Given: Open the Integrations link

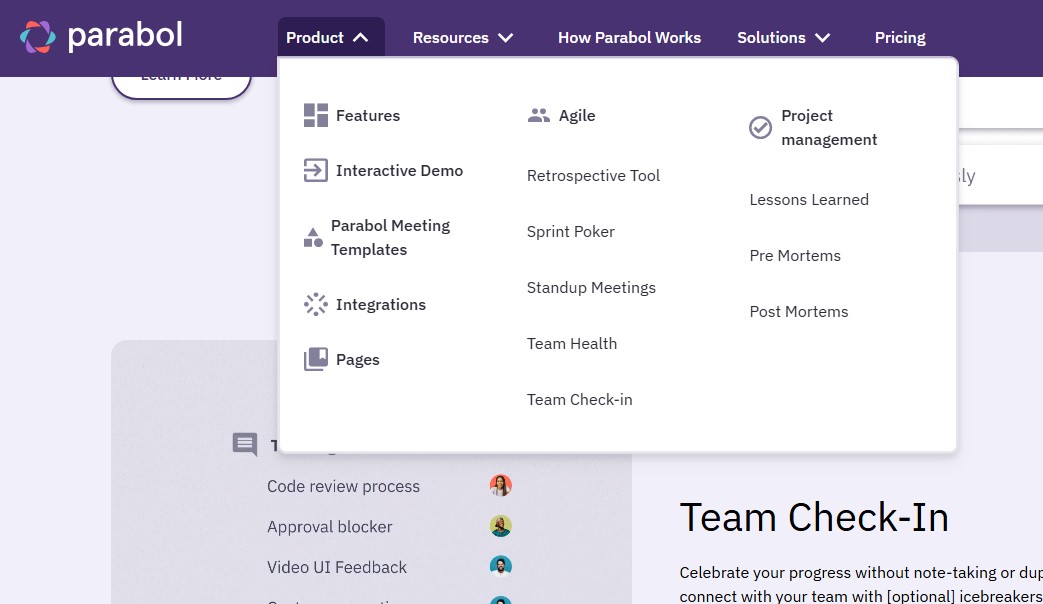Looking at the screenshot, I should 380,304.
